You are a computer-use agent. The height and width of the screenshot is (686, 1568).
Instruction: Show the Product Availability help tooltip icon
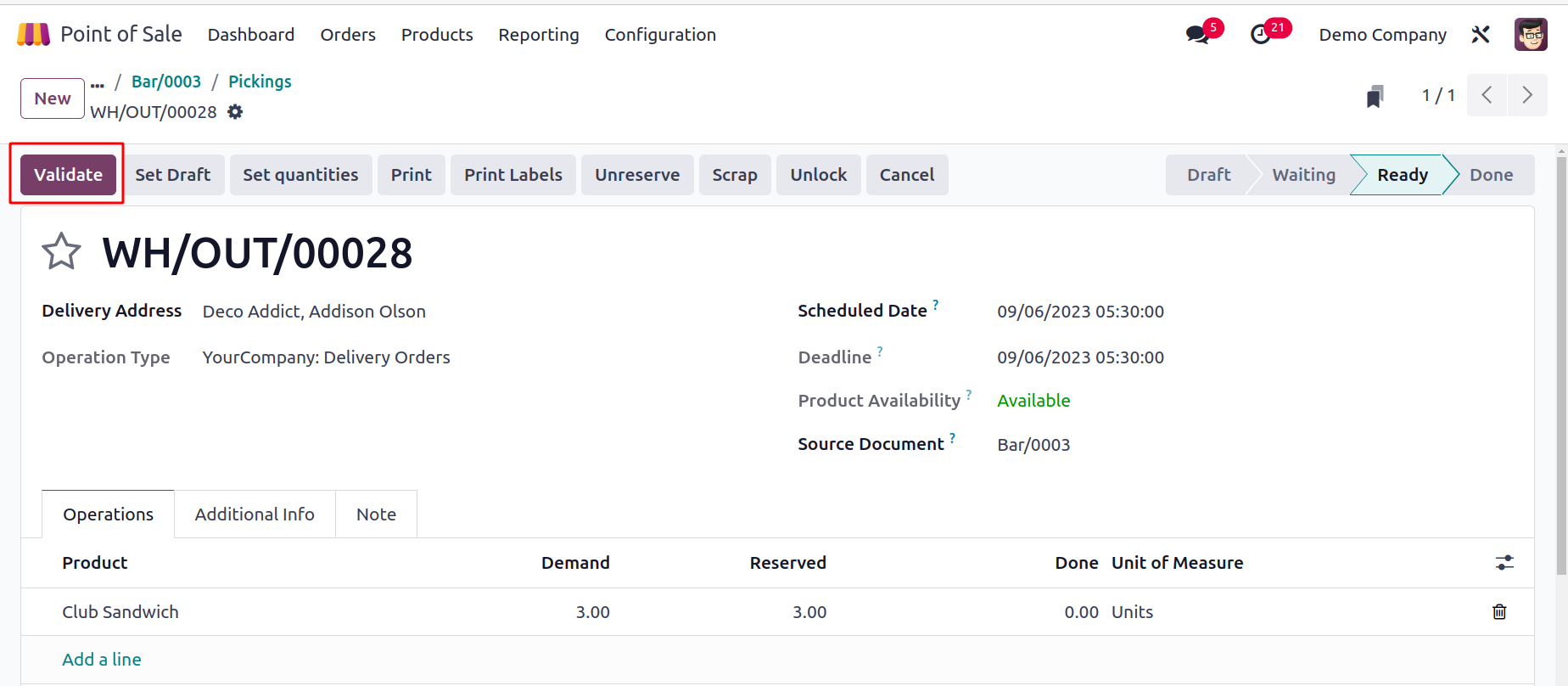coord(969,394)
